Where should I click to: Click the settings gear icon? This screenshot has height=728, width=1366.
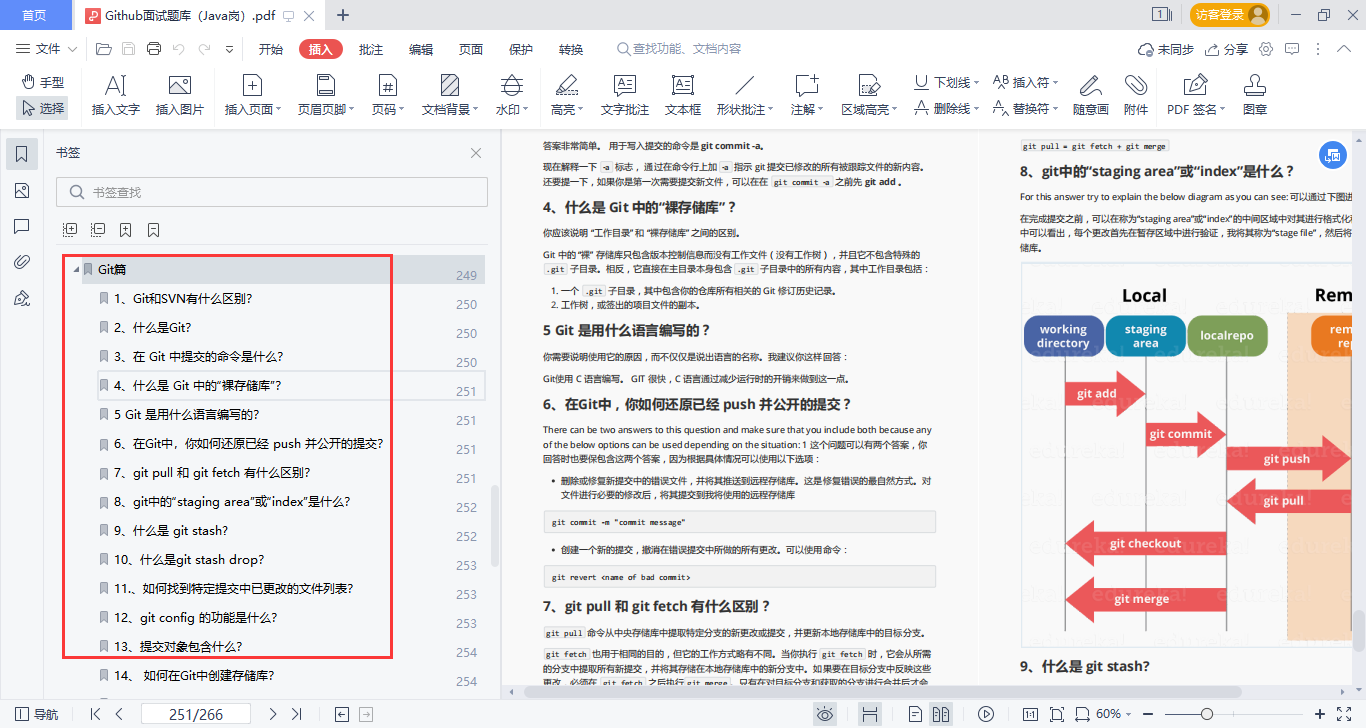click(1266, 49)
